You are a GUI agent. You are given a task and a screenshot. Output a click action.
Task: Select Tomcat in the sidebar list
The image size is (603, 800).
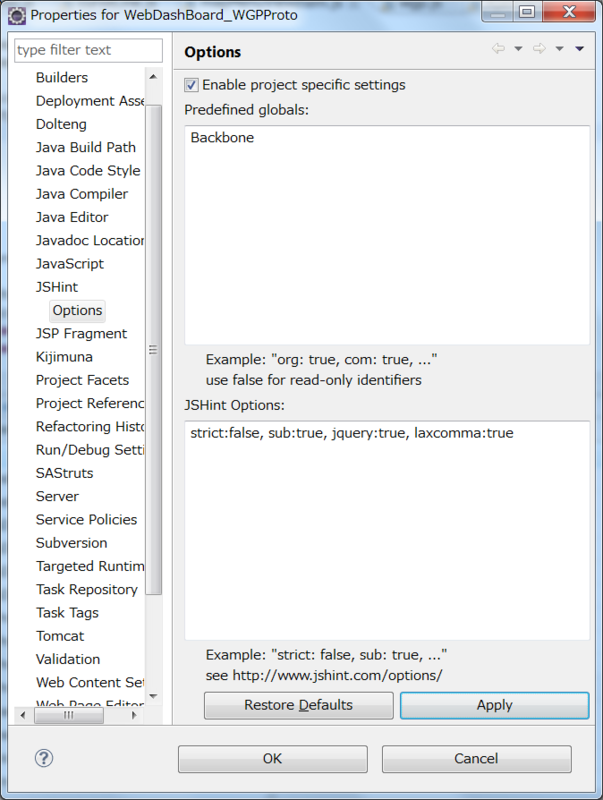[x=60, y=636]
